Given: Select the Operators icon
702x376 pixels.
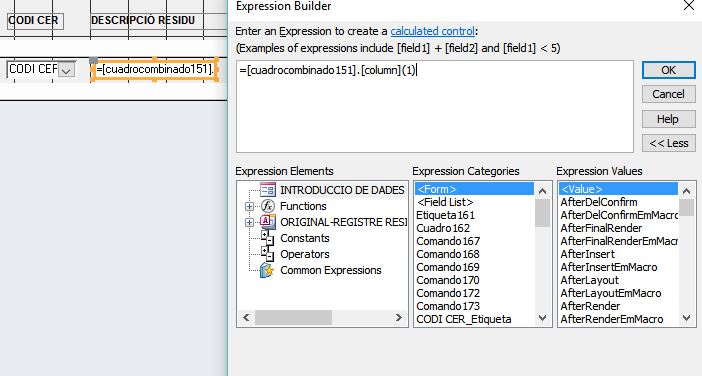Looking at the screenshot, I should (267, 254).
